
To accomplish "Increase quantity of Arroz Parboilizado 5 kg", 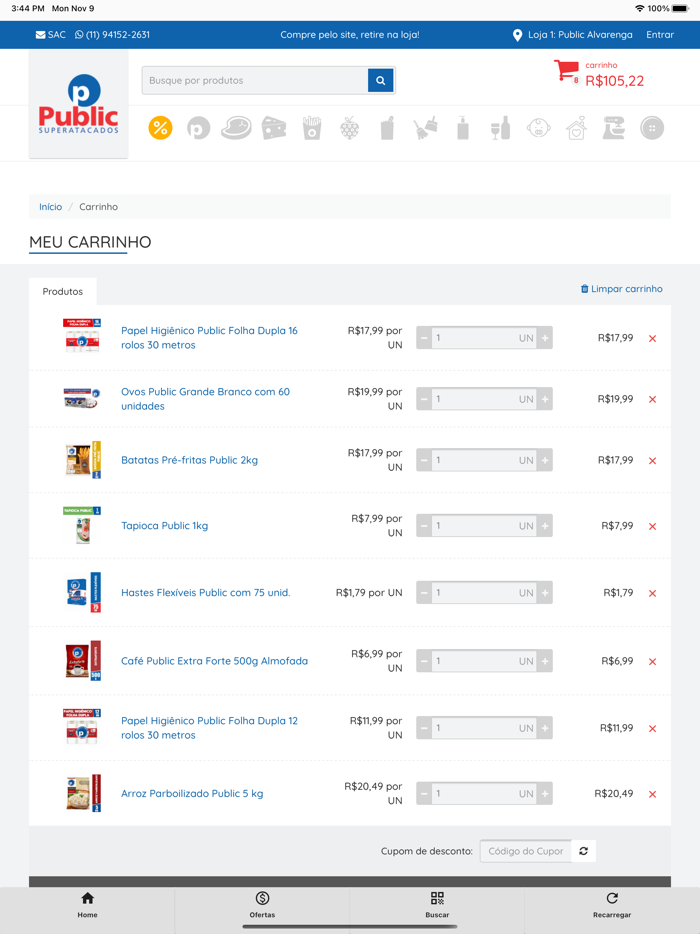I will point(545,793).
